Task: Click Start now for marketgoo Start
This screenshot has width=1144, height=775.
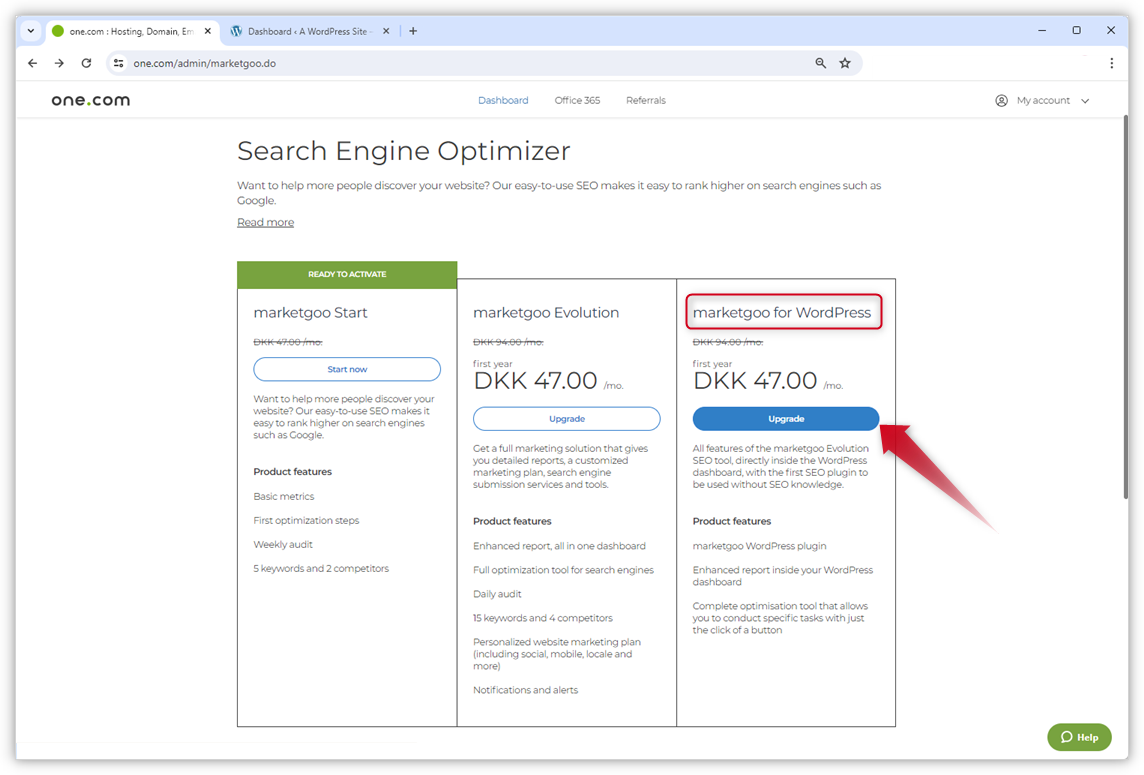Action: tap(347, 369)
